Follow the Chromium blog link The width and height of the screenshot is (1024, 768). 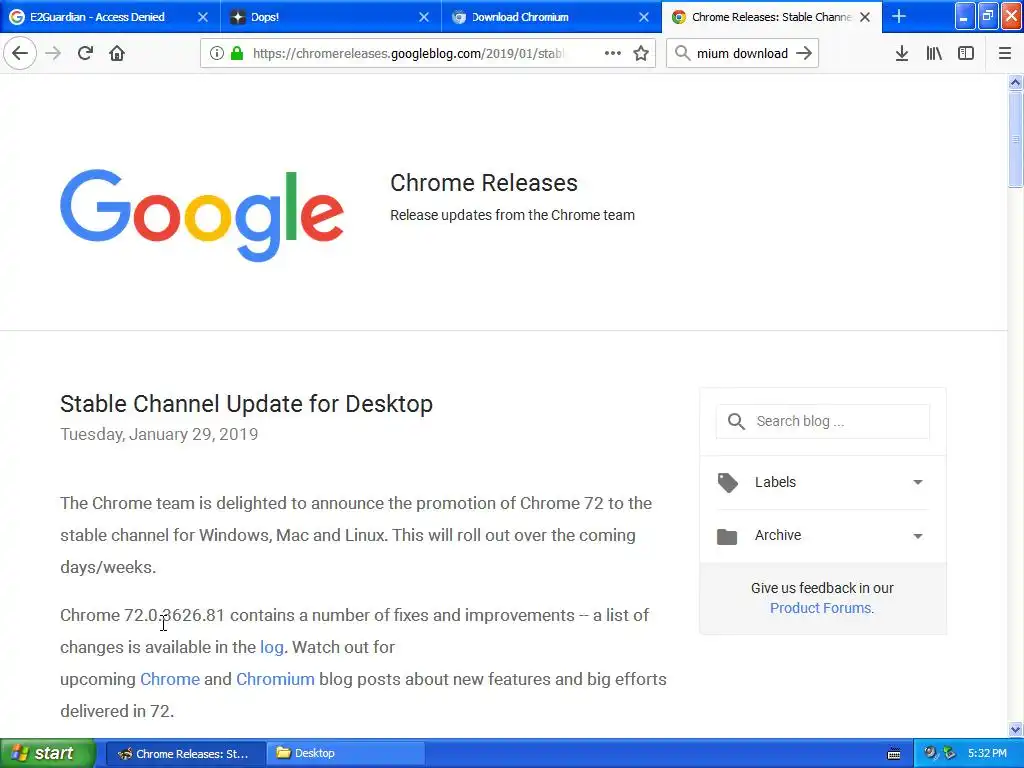275,679
